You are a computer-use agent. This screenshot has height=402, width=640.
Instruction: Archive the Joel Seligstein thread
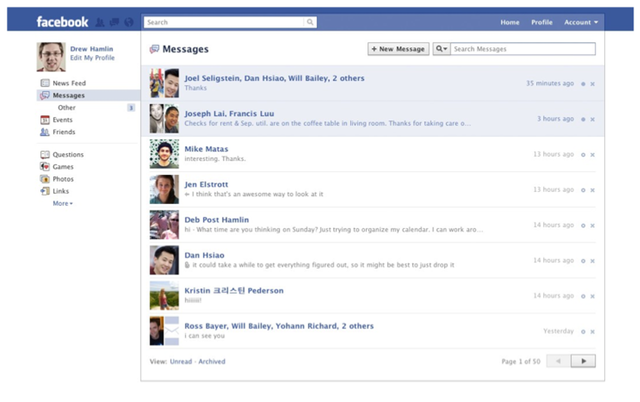pyautogui.click(x=593, y=84)
